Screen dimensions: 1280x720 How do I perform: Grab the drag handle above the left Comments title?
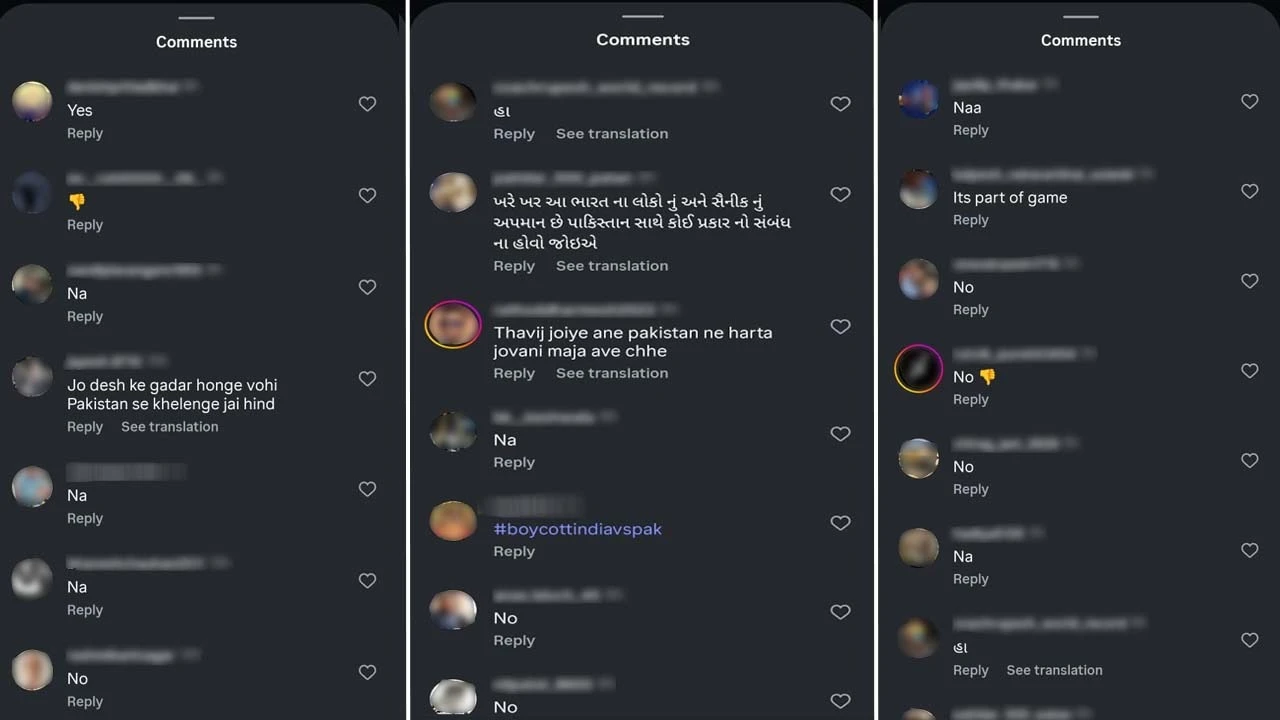[x=196, y=18]
